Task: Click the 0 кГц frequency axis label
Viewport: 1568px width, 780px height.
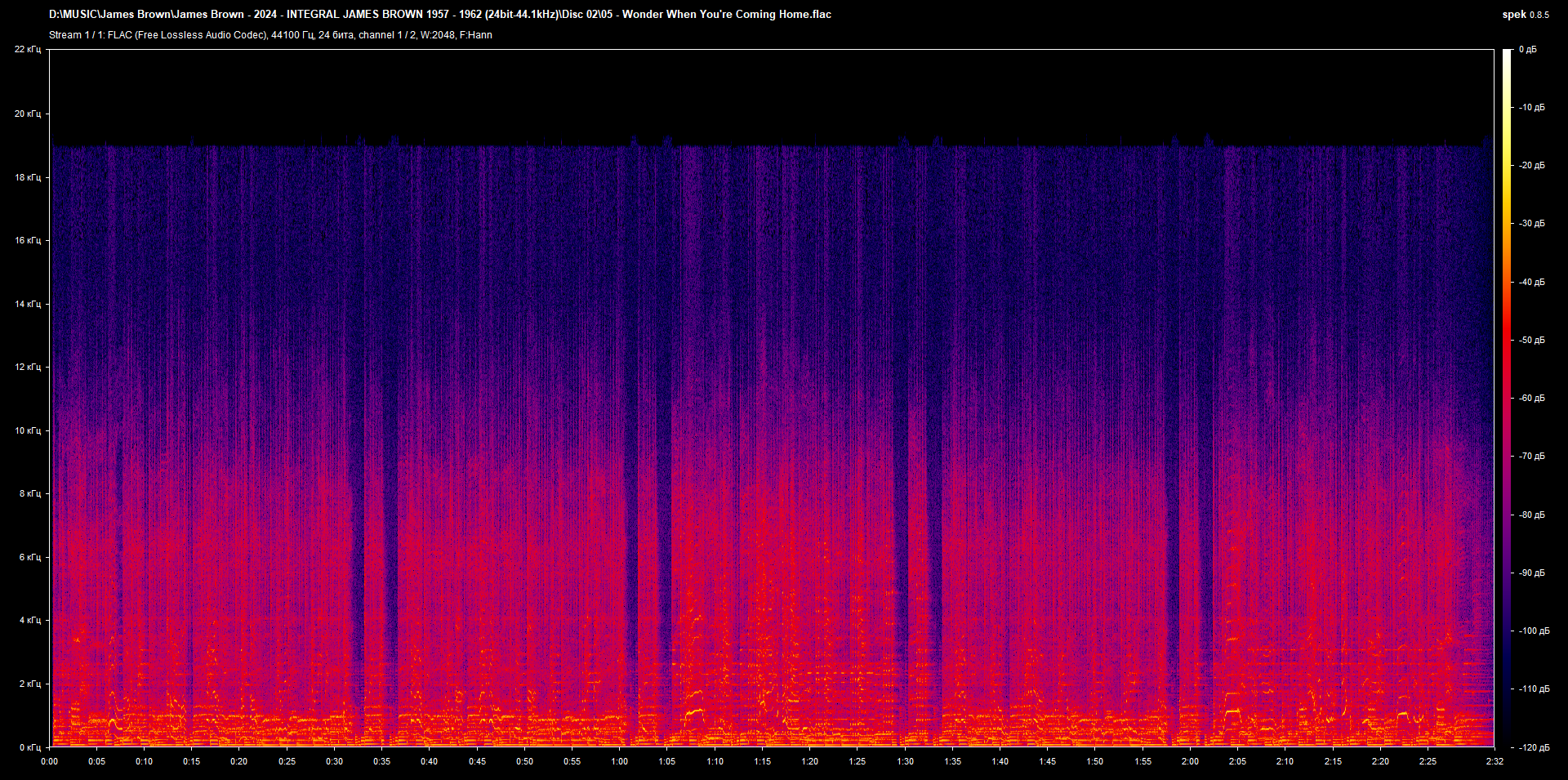Action: click(x=29, y=747)
